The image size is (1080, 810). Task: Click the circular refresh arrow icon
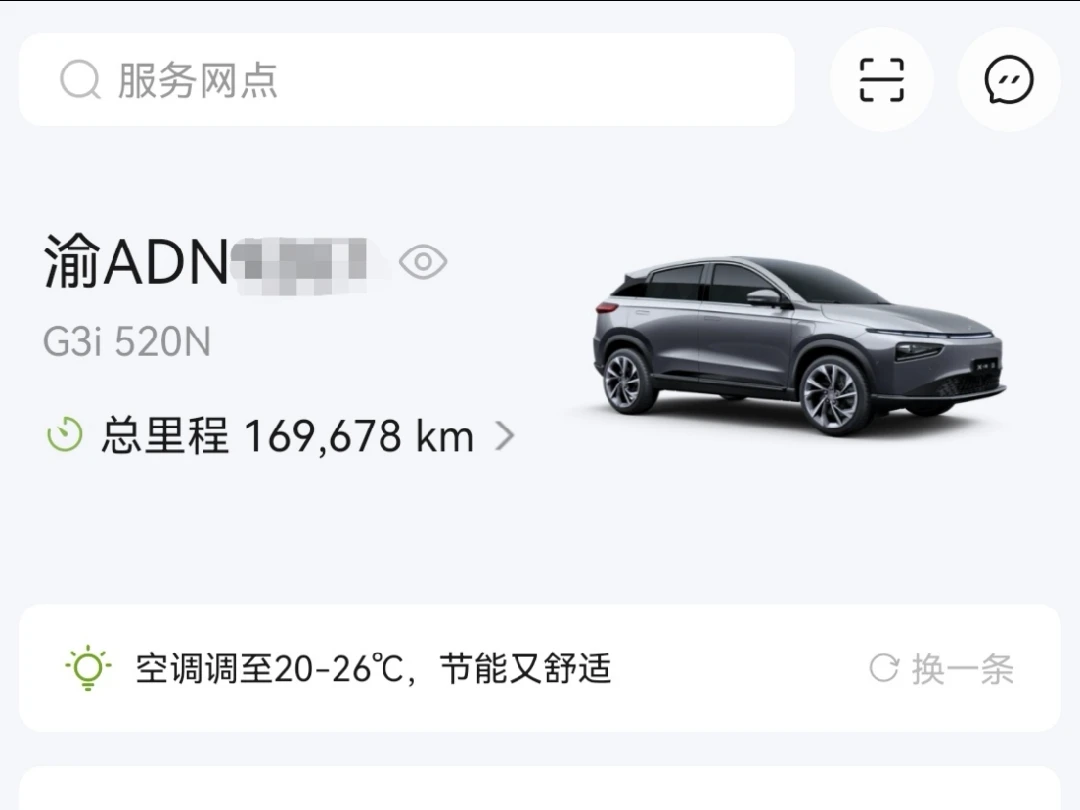884,668
